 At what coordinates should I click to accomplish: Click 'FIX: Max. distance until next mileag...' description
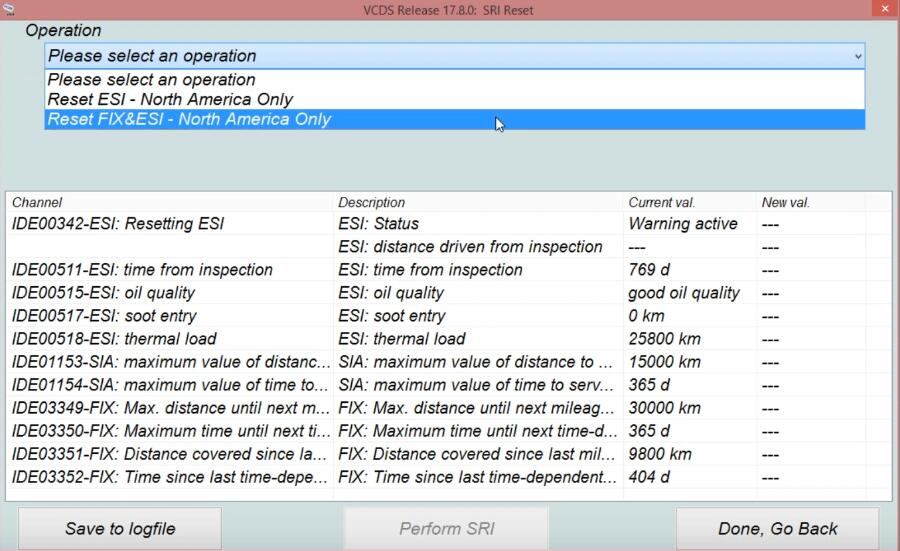pos(476,408)
